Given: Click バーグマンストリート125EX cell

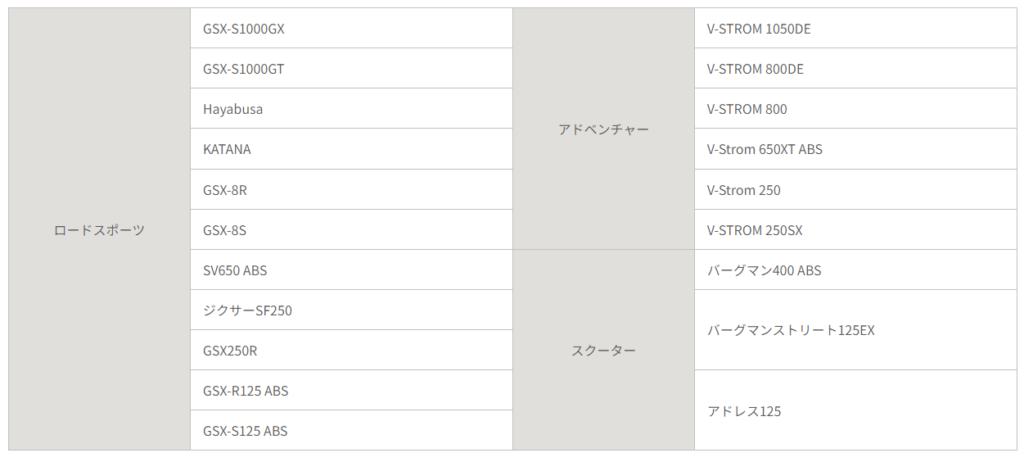Looking at the screenshot, I should pyautogui.click(x=856, y=330).
